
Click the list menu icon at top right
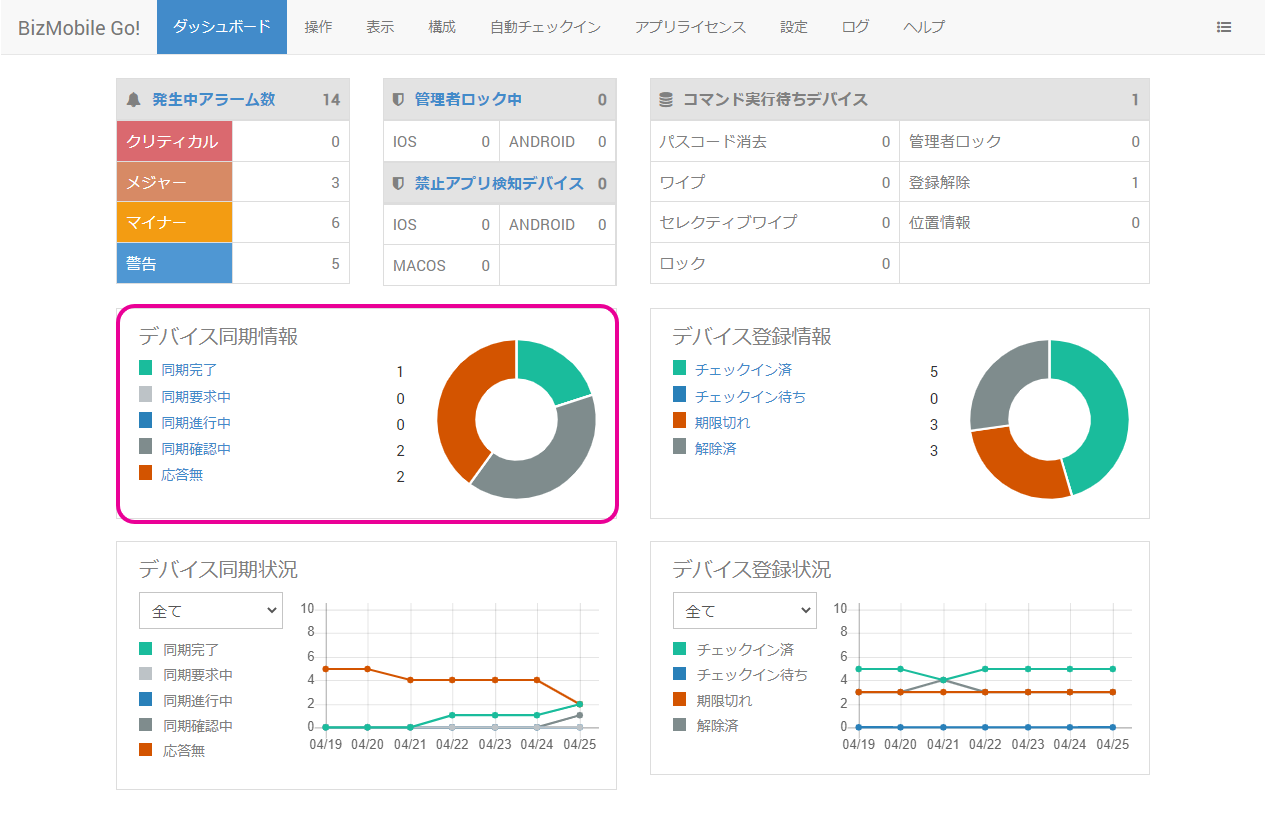coord(1223,27)
